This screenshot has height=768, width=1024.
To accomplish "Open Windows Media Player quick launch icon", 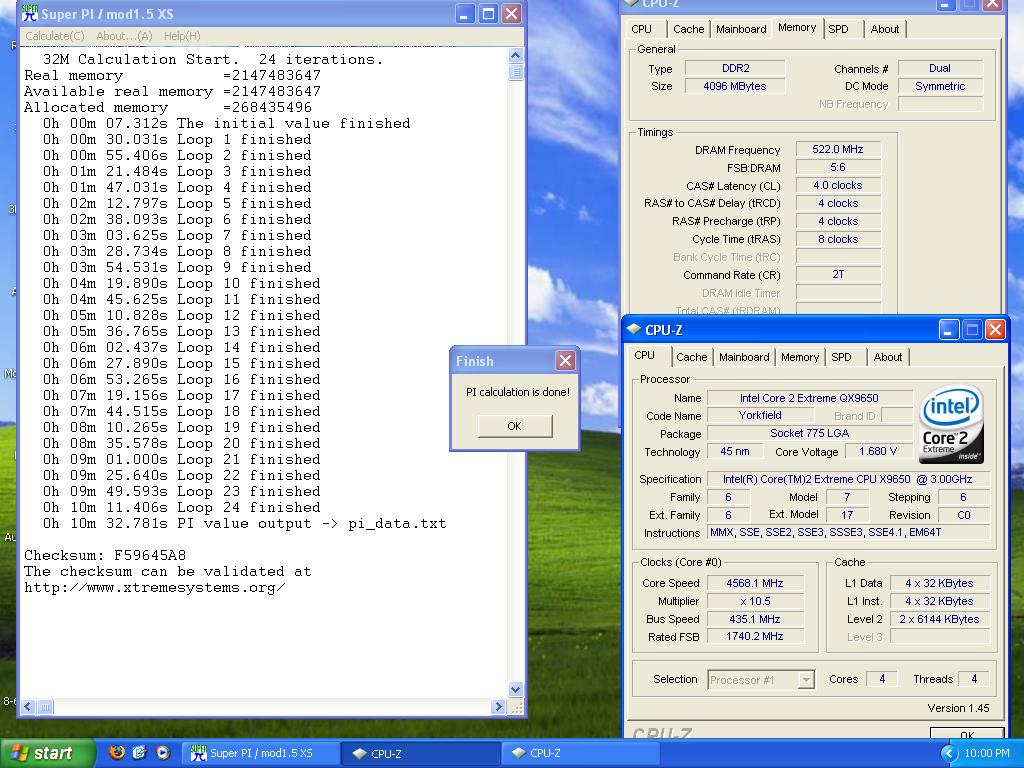I will [x=163, y=752].
